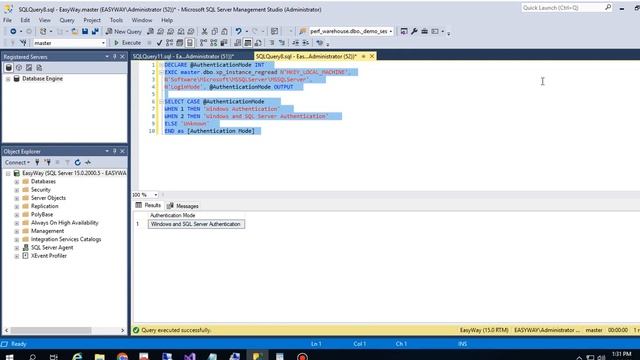Click the Open File folder icon
The image size is (640, 360).
pos(75,31)
